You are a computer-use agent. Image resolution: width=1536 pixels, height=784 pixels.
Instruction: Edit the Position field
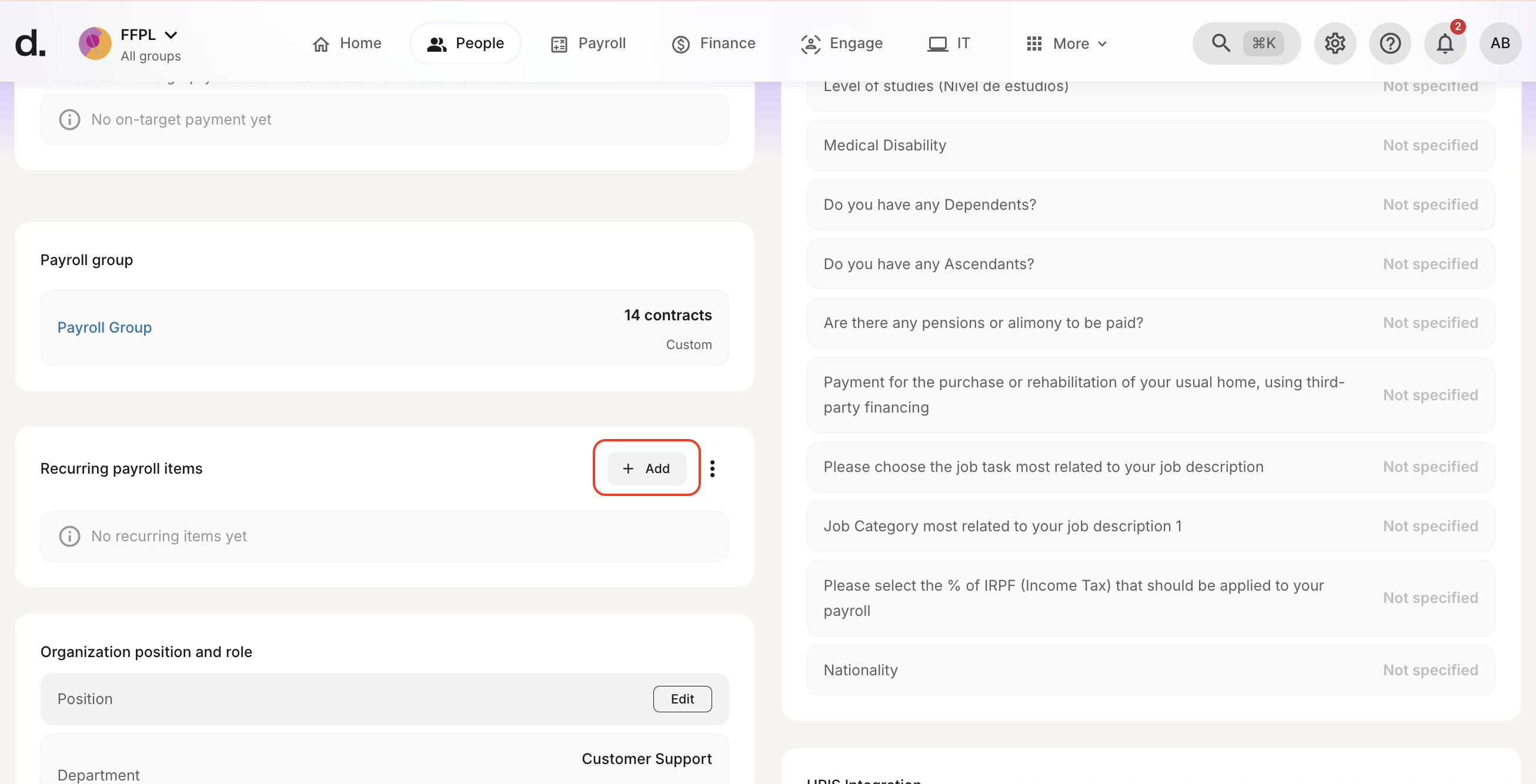(x=682, y=698)
